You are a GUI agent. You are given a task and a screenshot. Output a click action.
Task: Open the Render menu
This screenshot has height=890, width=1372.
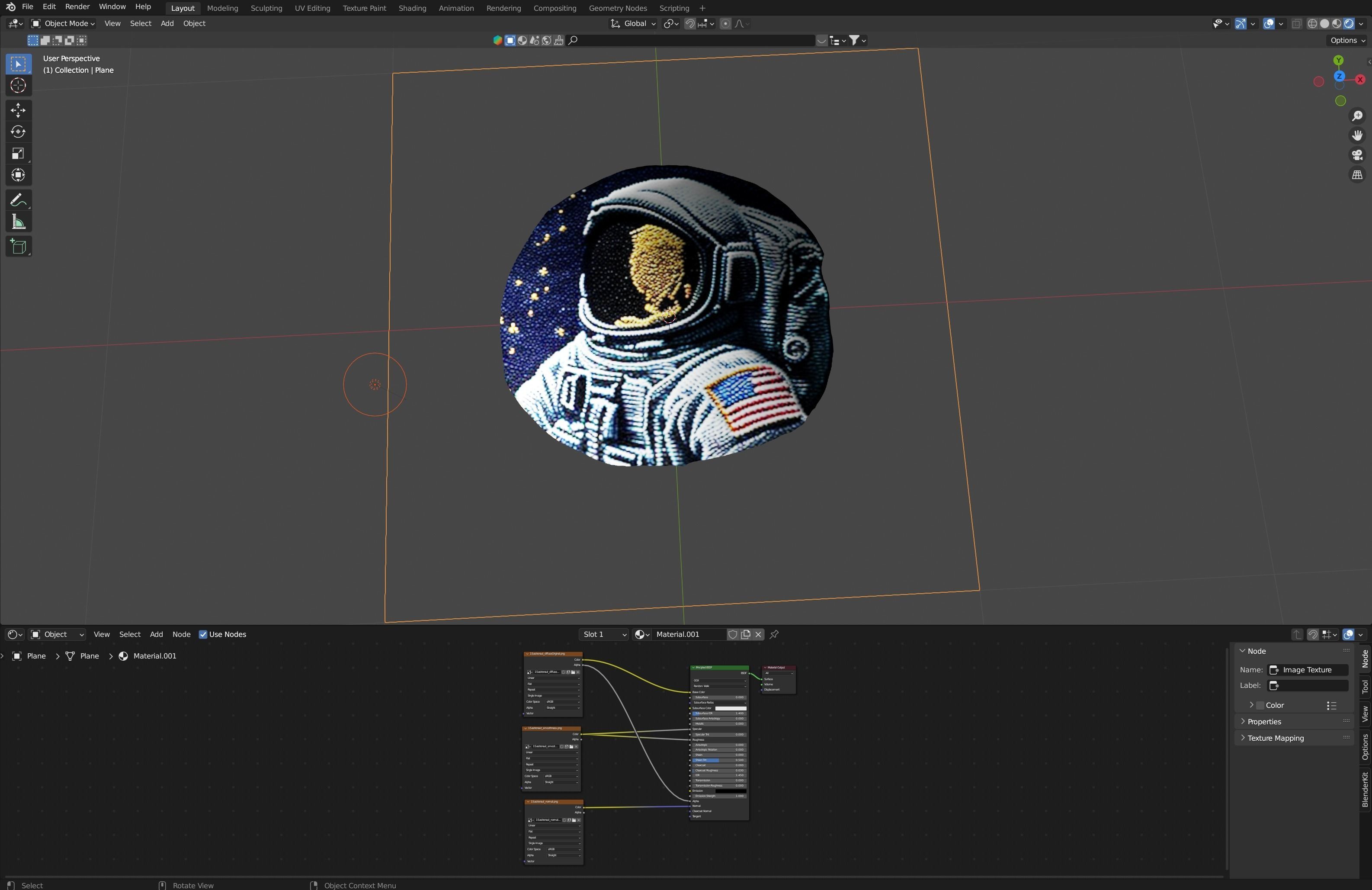coord(77,7)
